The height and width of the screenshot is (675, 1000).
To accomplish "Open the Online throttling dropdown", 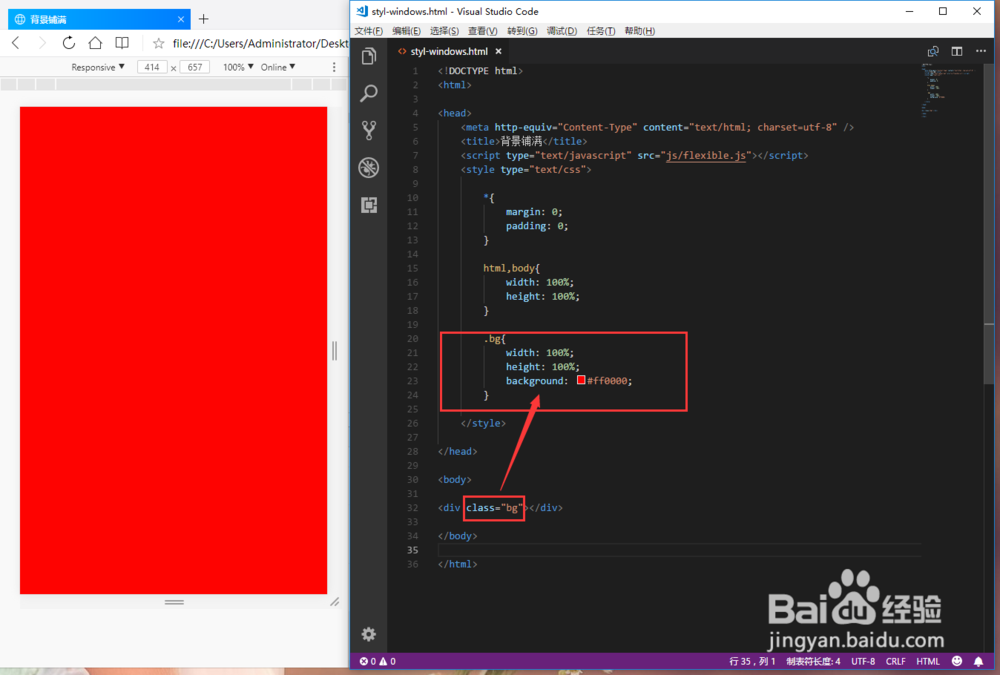I will [278, 67].
